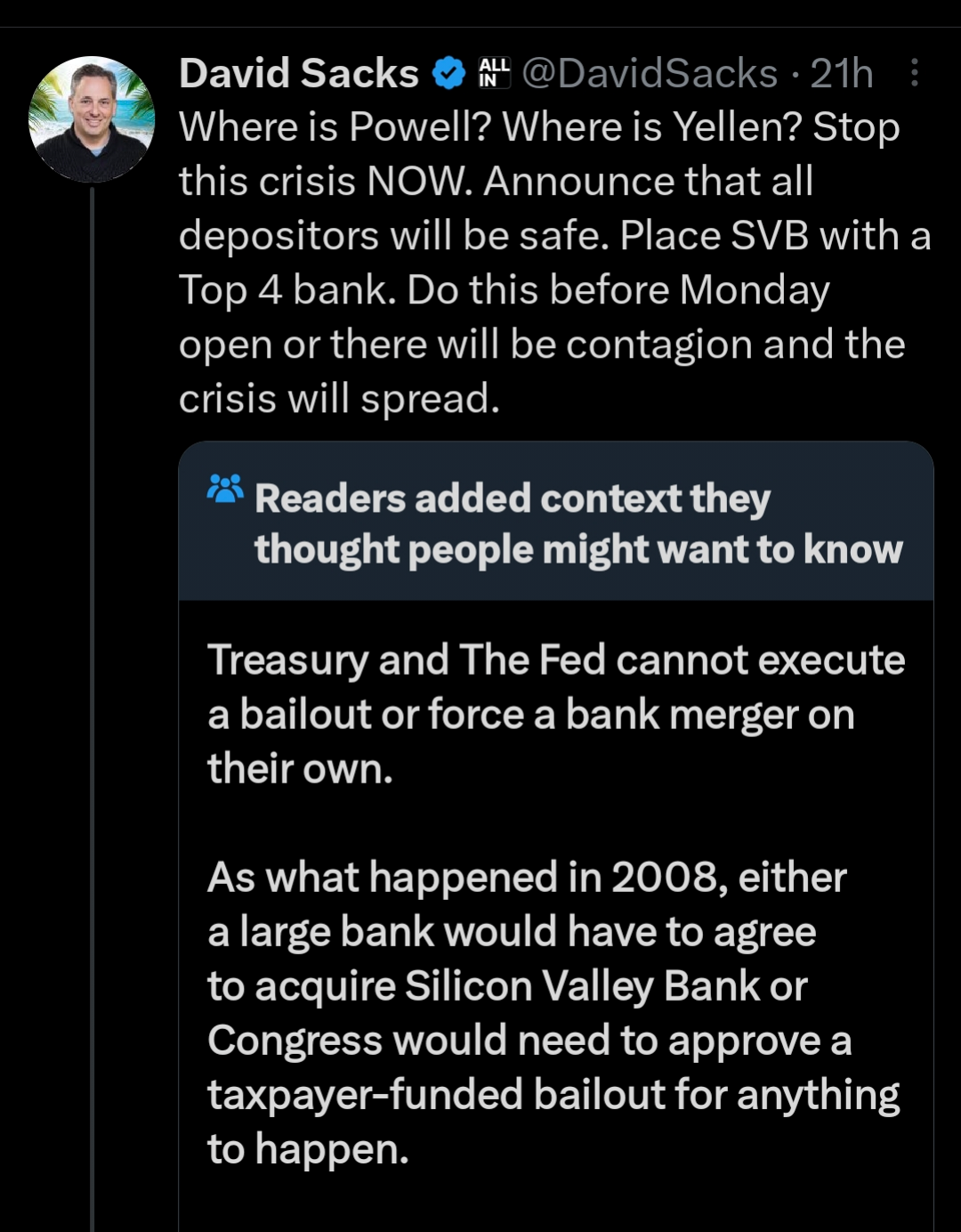This screenshot has height=1232, width=961.
Task: Click the blue verified checkmark badge
Action: coord(448,73)
